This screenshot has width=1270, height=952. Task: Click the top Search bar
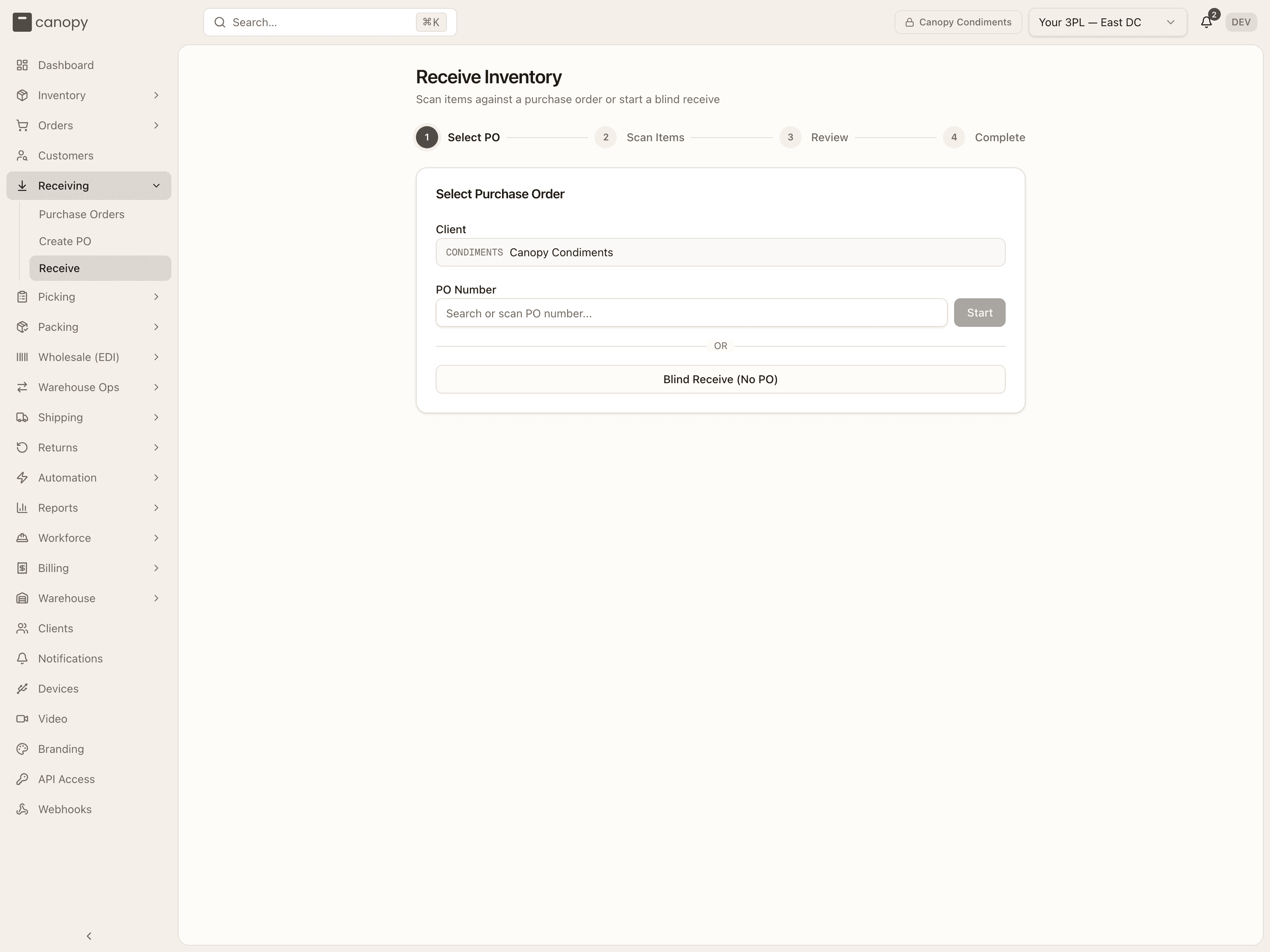pos(330,22)
